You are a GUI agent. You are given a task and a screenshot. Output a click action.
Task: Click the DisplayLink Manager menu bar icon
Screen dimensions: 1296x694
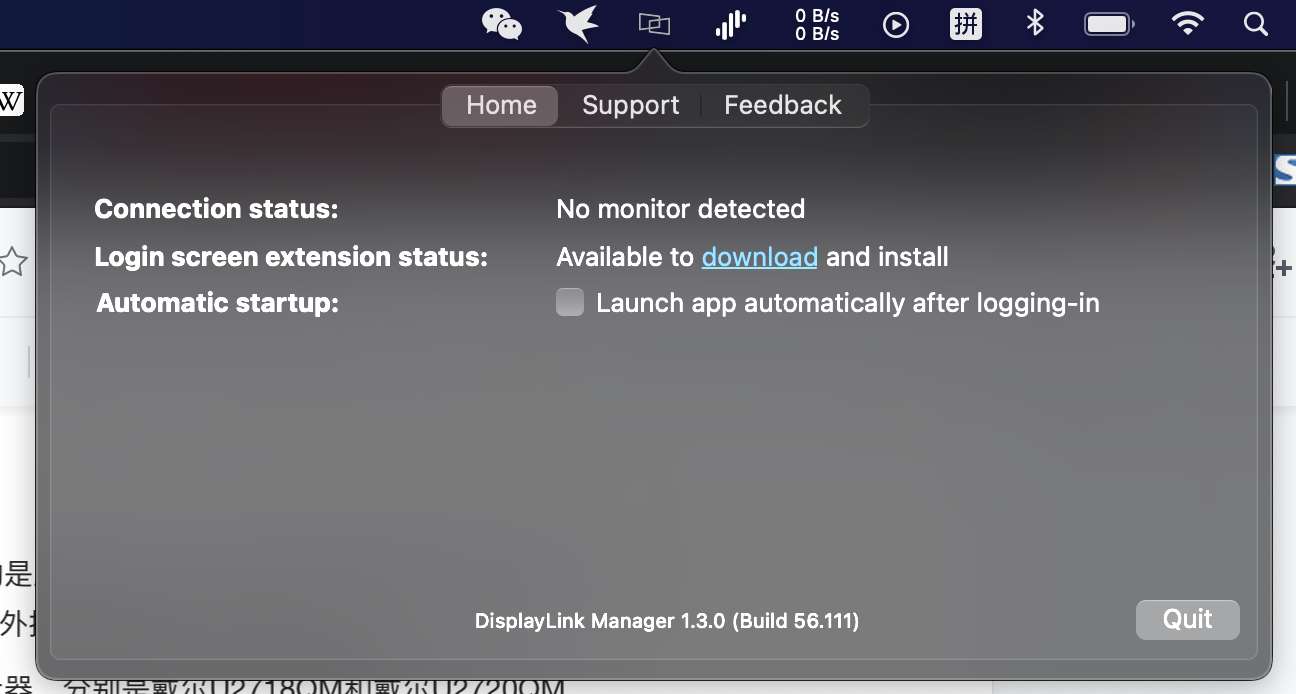pyautogui.click(x=654, y=24)
